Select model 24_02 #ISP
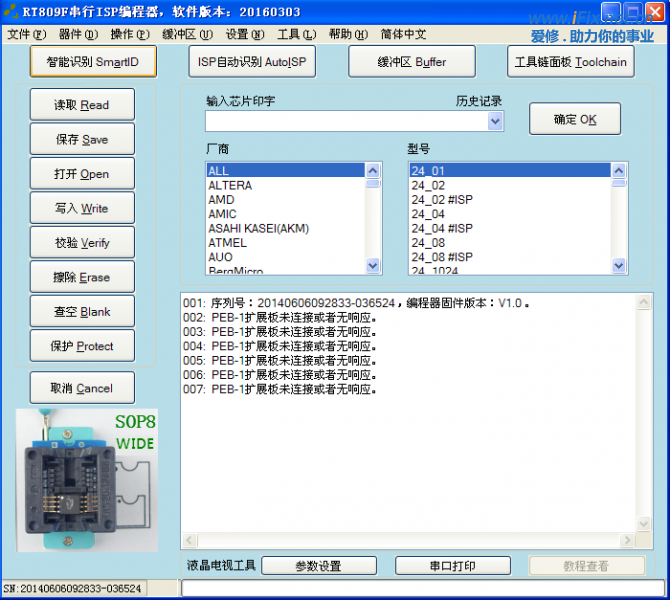 pos(510,200)
